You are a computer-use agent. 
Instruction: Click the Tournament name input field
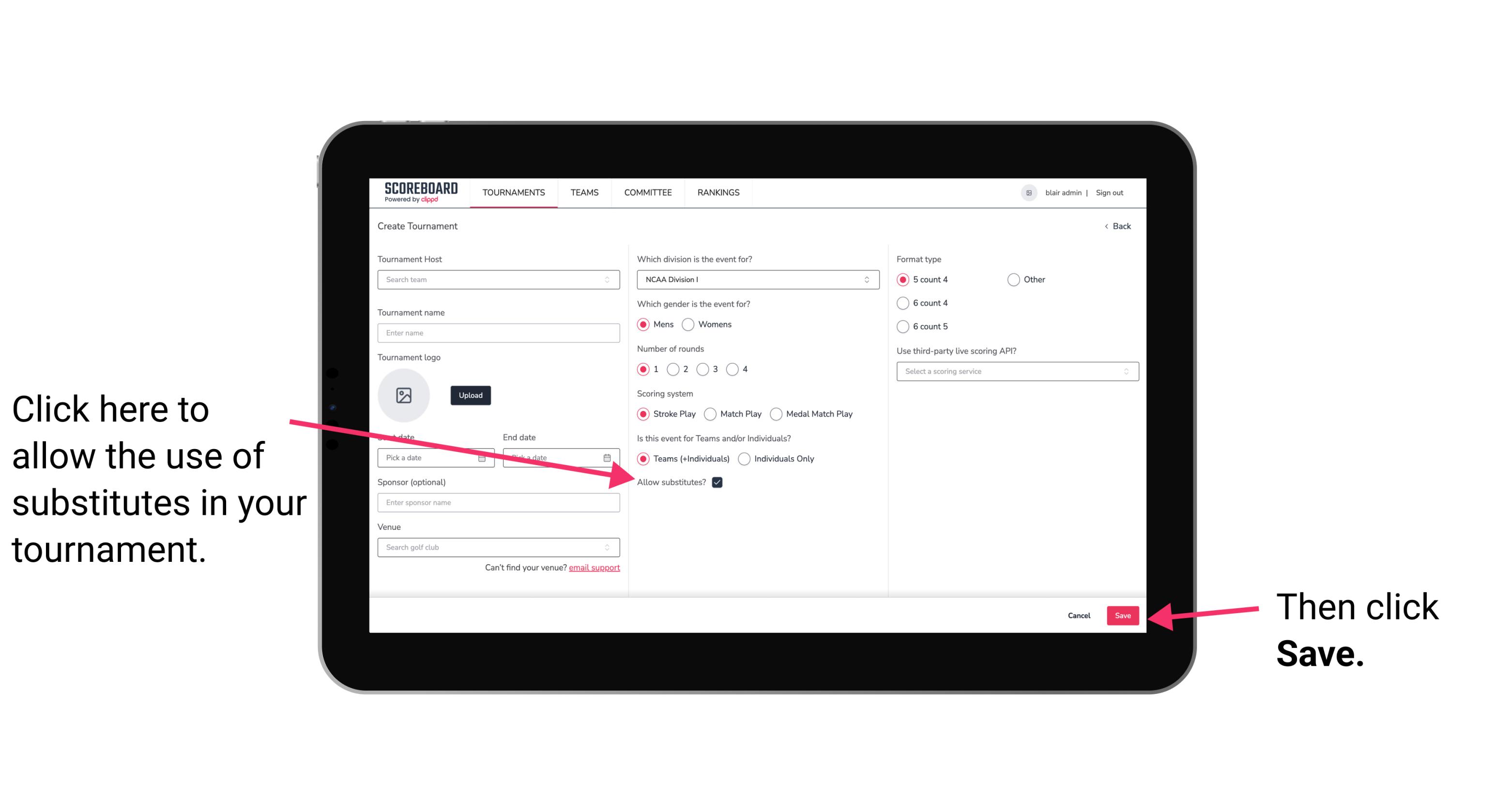(500, 333)
